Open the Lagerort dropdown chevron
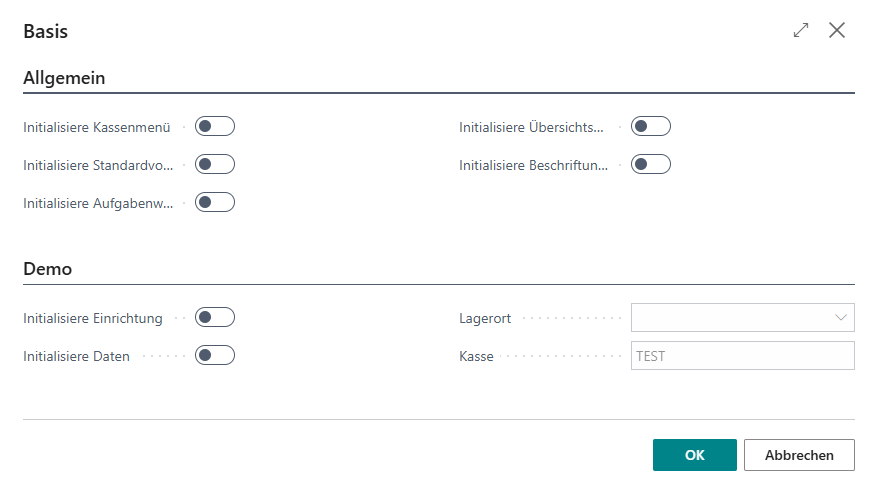Screen dimensions: 875x491 pyautogui.click(x=840, y=318)
